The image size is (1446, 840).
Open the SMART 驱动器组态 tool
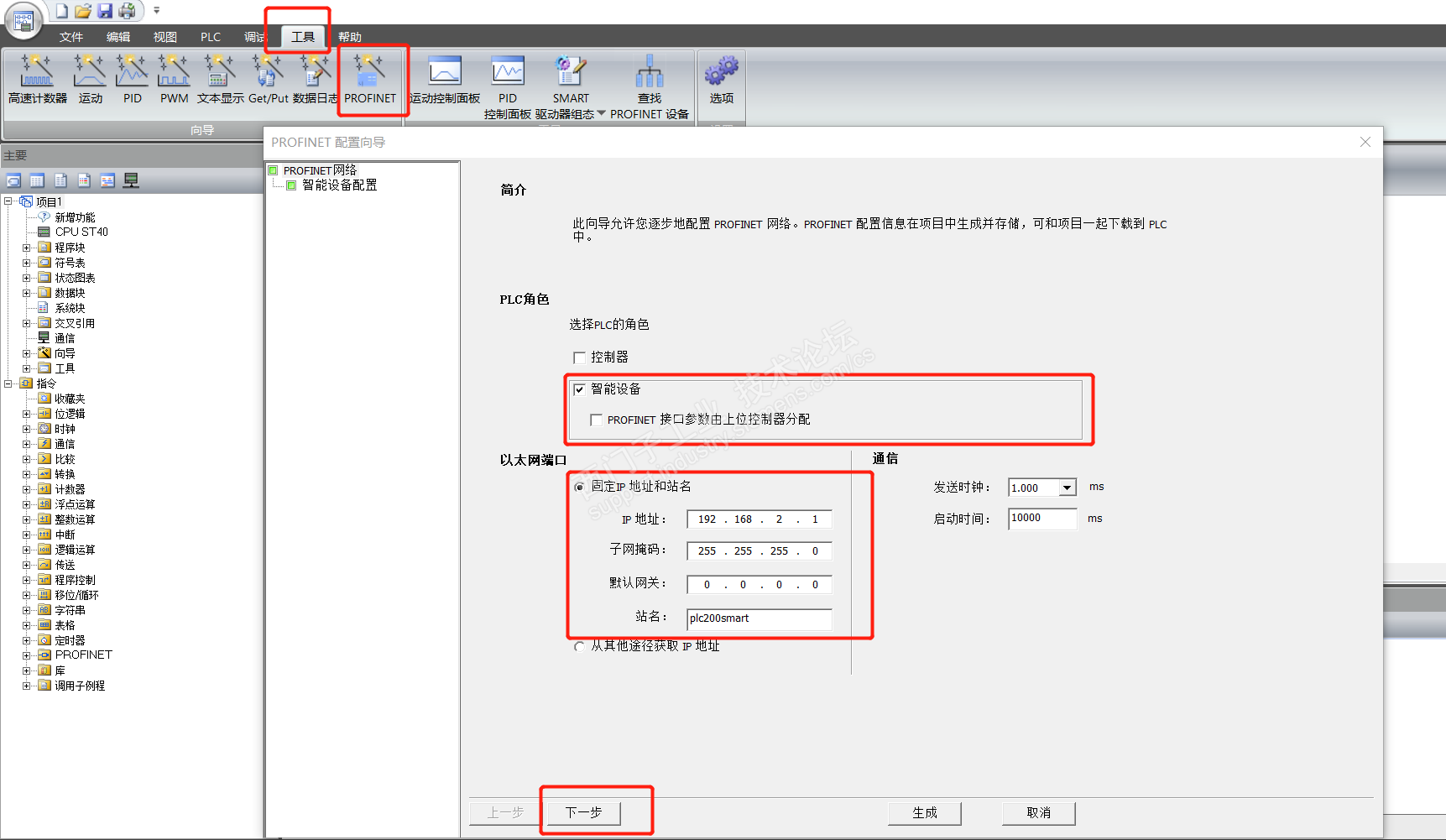coord(571,87)
